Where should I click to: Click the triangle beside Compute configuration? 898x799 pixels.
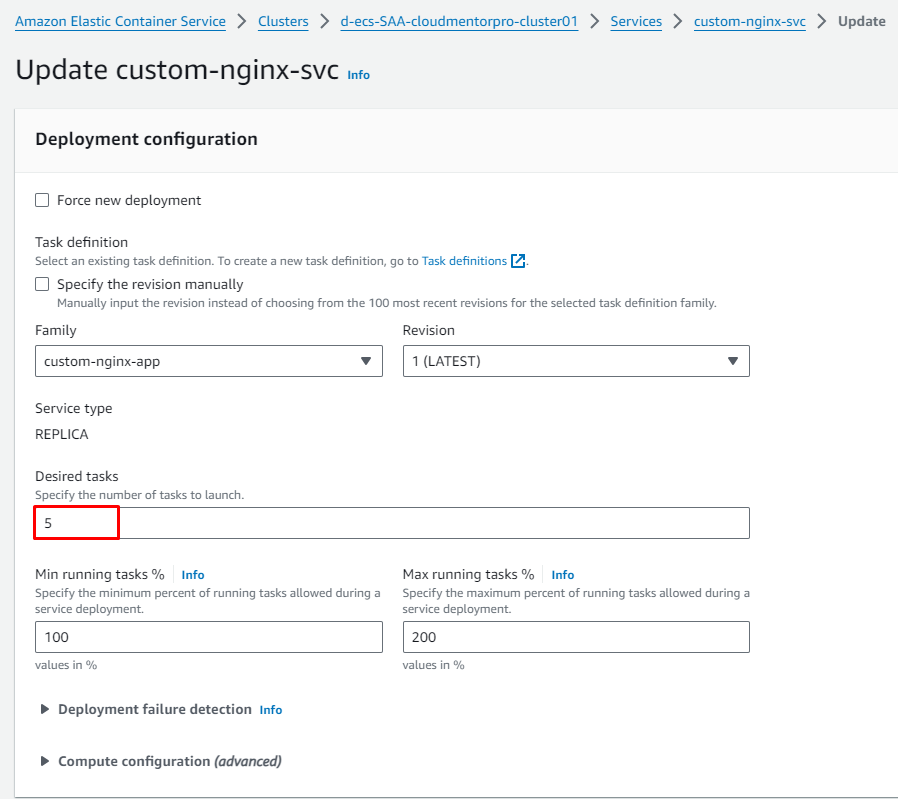[x=44, y=761]
